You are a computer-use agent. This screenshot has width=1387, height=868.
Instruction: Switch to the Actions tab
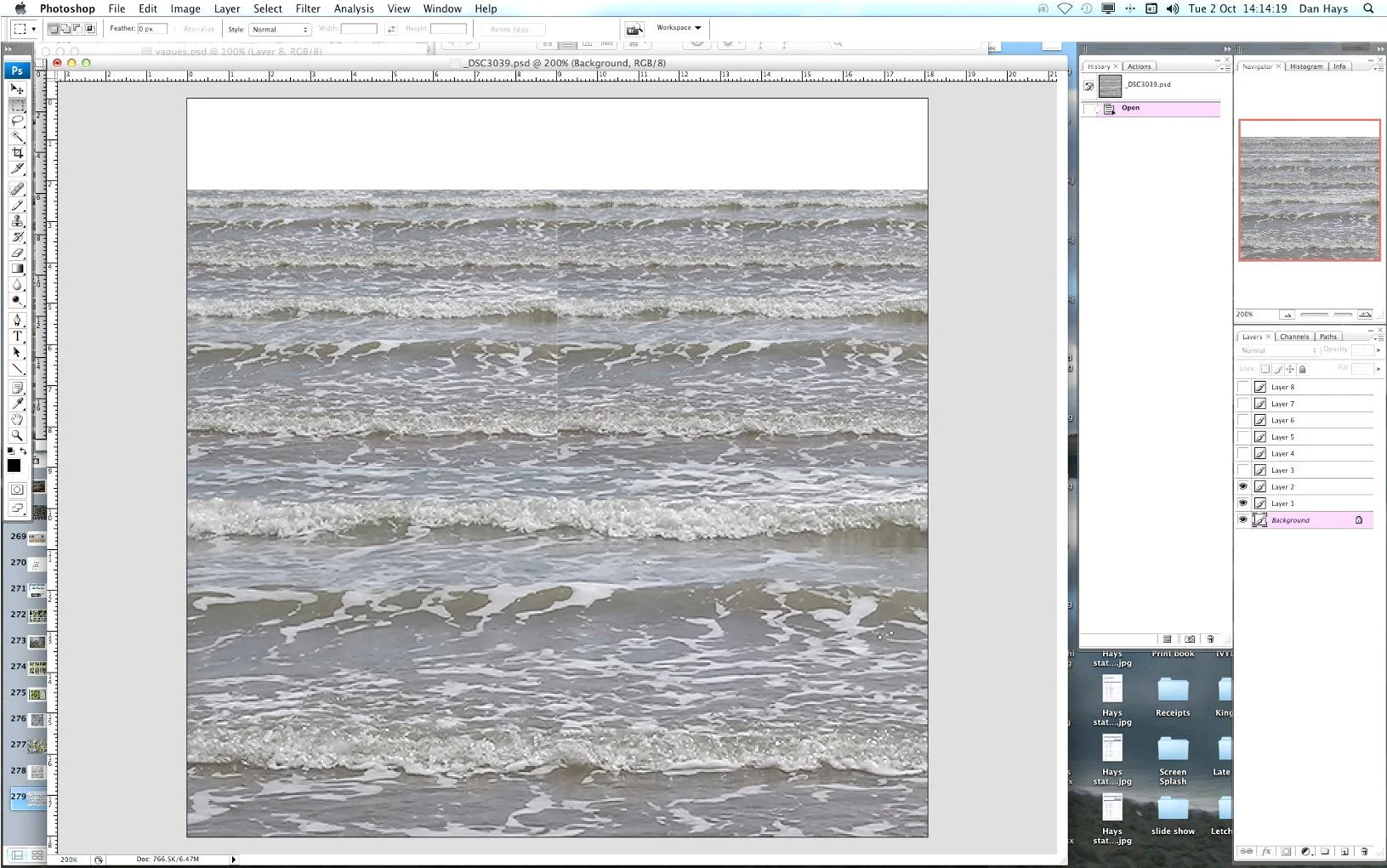tap(1140, 66)
